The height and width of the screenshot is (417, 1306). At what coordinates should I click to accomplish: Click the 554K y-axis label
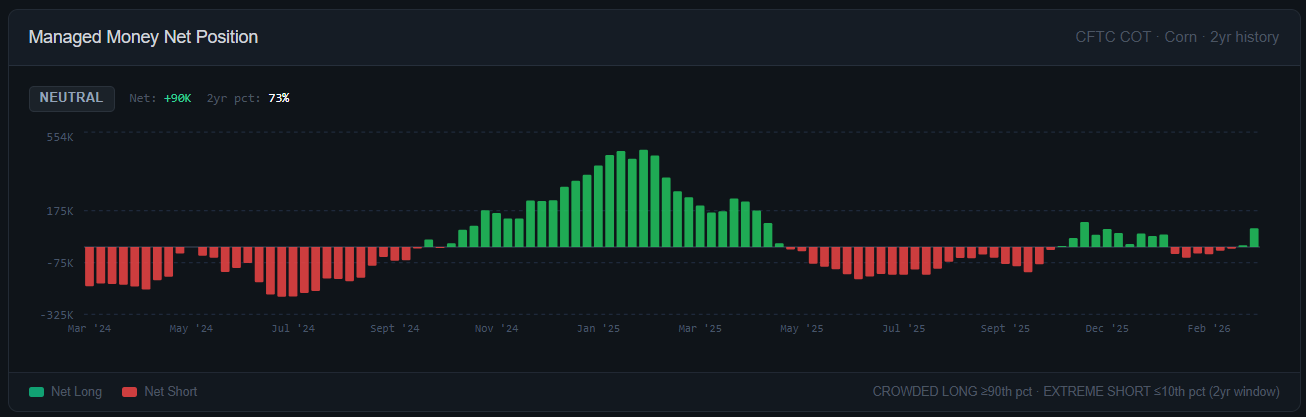[x=60, y=137]
